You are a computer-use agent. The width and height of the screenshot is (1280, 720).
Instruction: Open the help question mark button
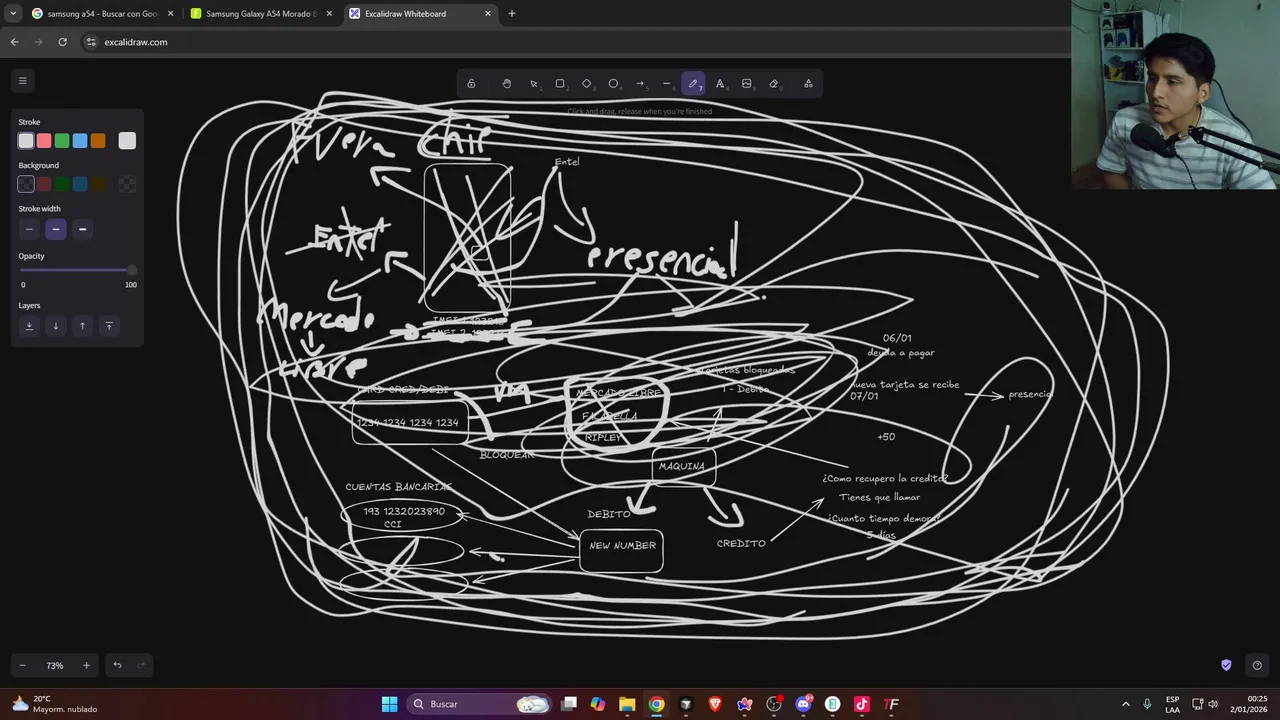point(1257,665)
